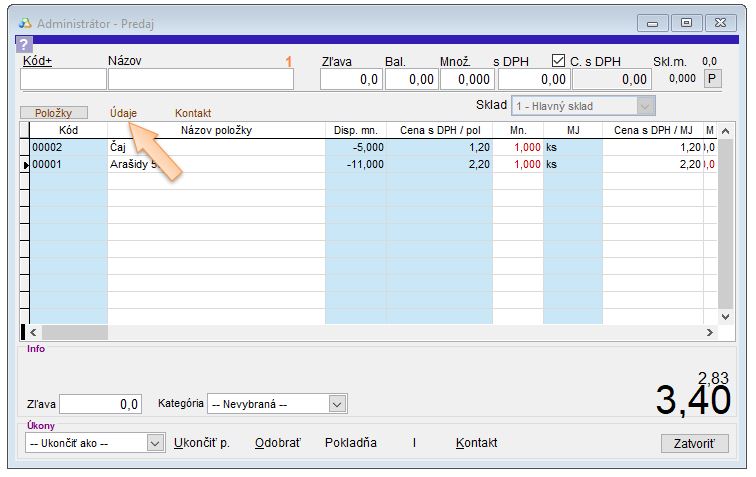This screenshot has width=756, height=477.
Task: Click the Odobrať action
Action: (x=277, y=443)
